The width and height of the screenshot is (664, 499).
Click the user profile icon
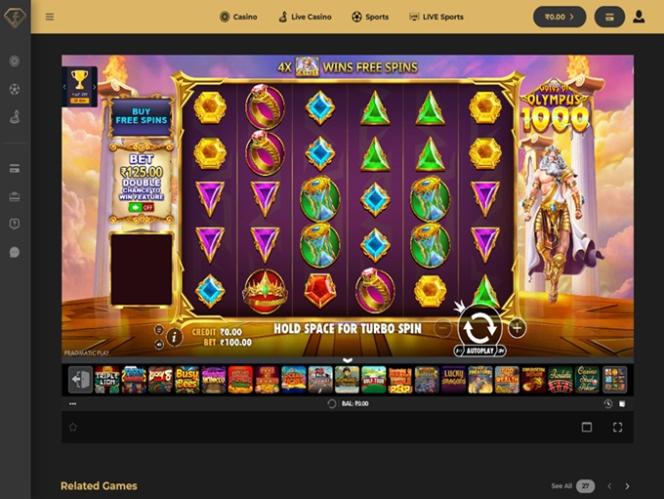click(x=639, y=17)
